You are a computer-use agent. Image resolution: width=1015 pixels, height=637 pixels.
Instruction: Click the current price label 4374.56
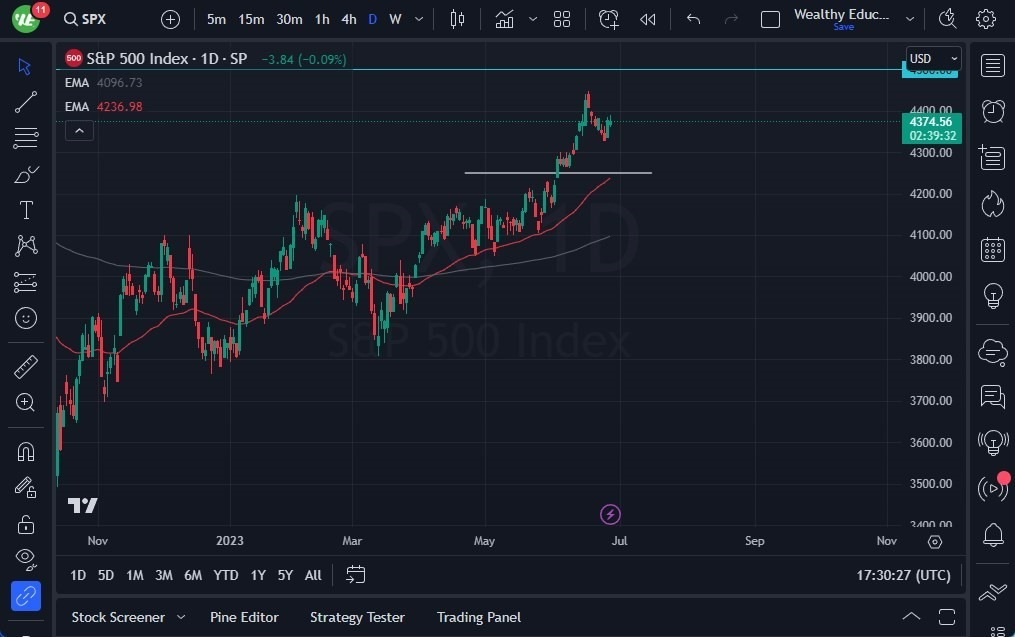click(x=932, y=121)
